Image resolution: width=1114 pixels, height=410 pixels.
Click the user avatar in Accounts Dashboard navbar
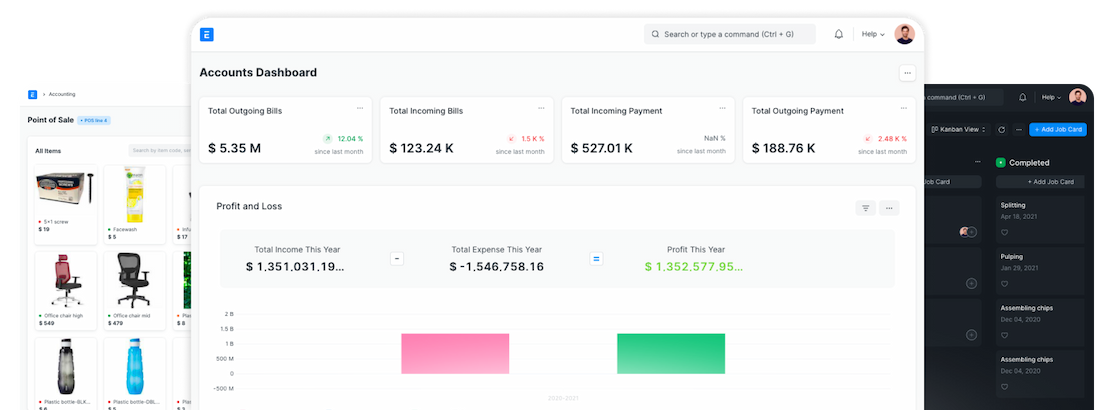click(x=904, y=34)
